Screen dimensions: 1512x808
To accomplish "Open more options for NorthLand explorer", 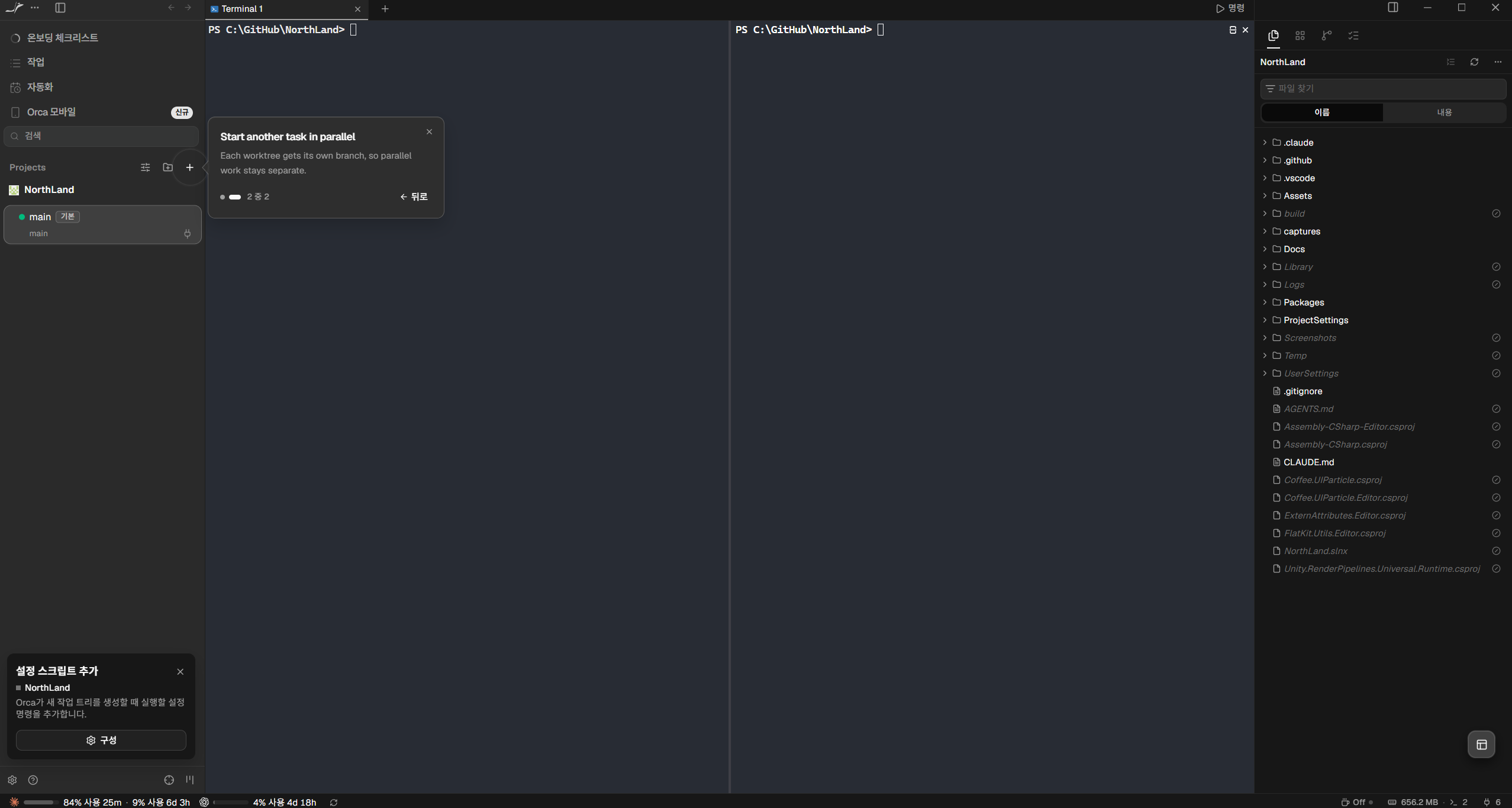I will 1498,62.
